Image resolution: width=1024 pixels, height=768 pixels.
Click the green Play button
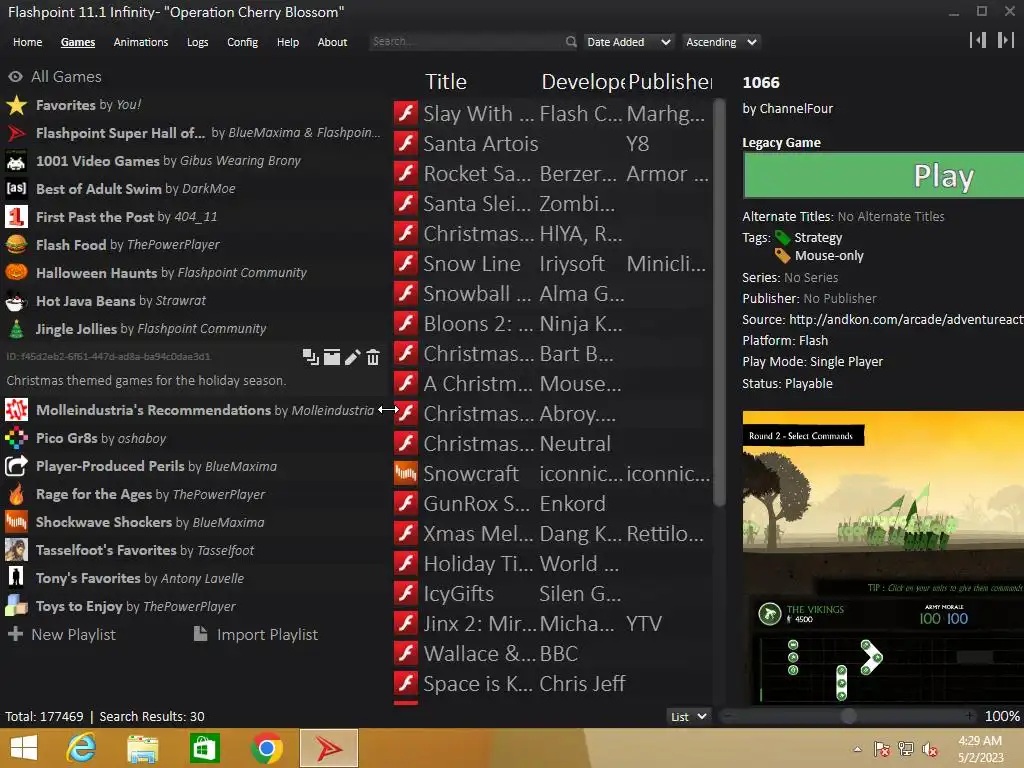tap(884, 175)
